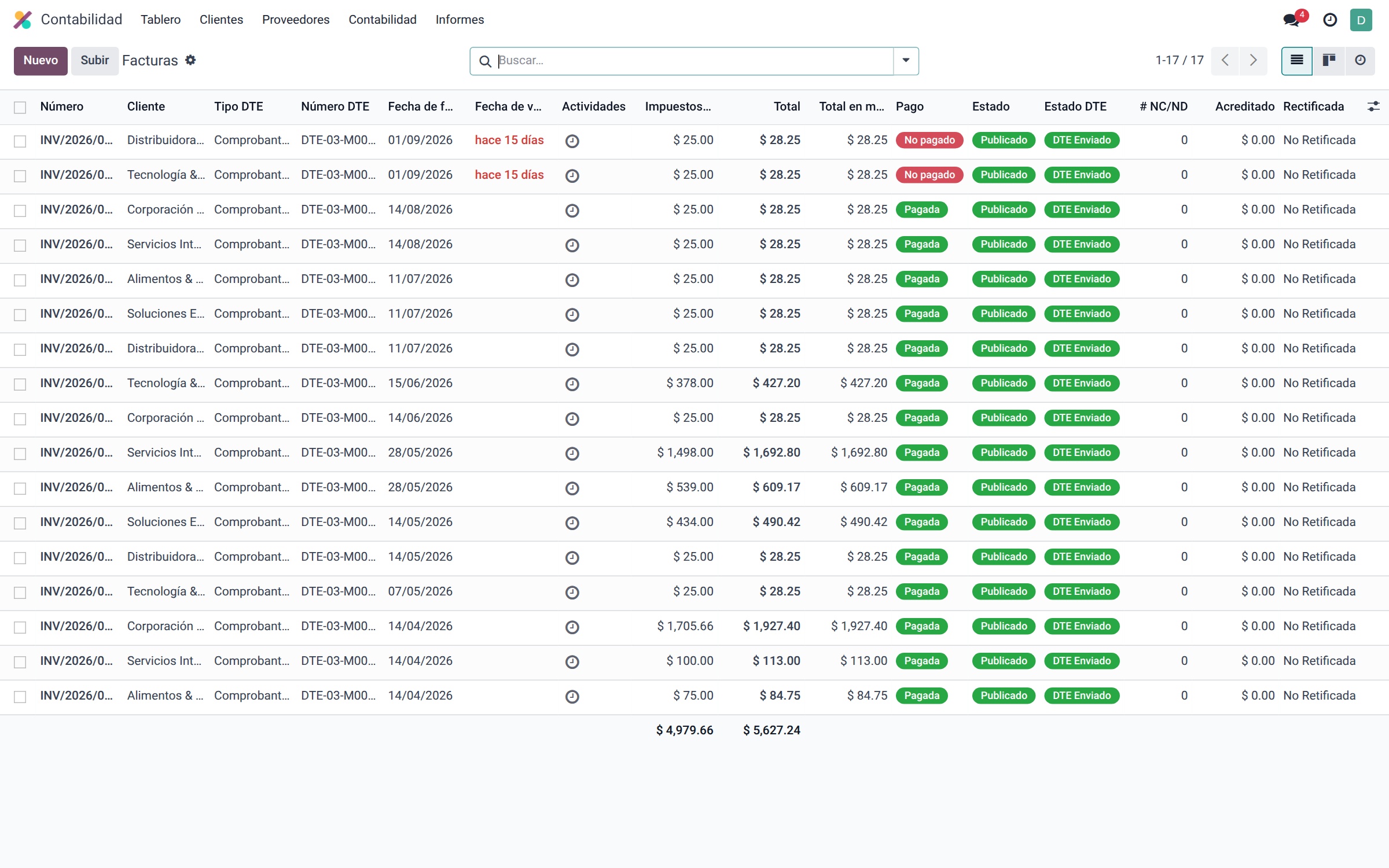Click the Buscar search field
The image size is (1389, 868).
(693, 61)
